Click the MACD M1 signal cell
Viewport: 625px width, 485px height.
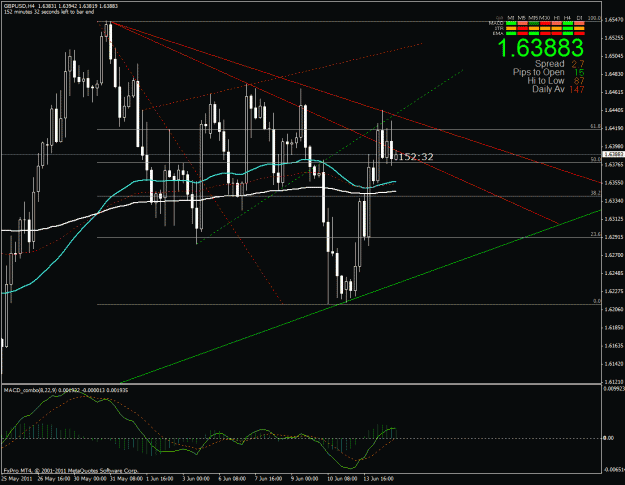click(511, 23)
